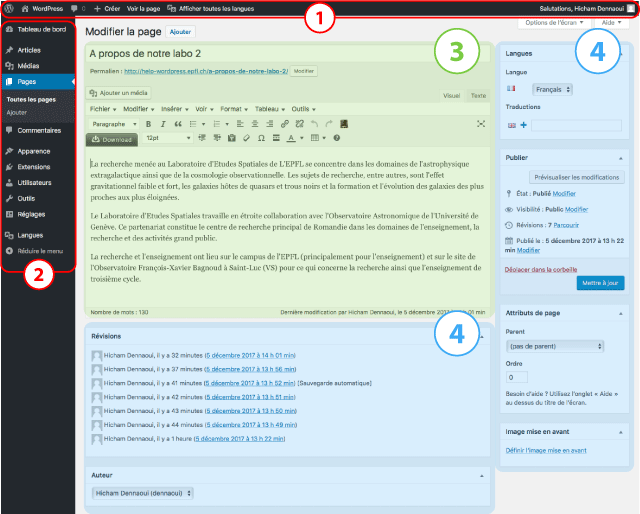Viewport: 640px width, 514px height.
Task: Switch to the Texte editor tab
Action: [x=479, y=96]
